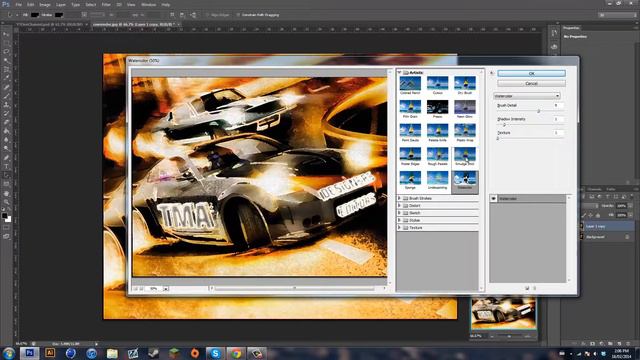Expand the Texture filter folder

400,228
